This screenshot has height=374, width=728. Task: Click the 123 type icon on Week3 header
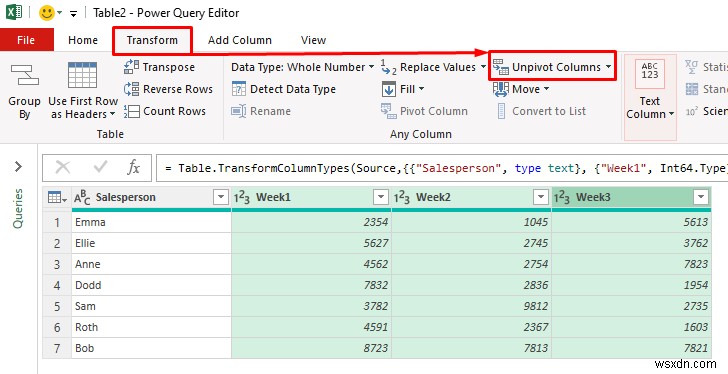point(561,198)
